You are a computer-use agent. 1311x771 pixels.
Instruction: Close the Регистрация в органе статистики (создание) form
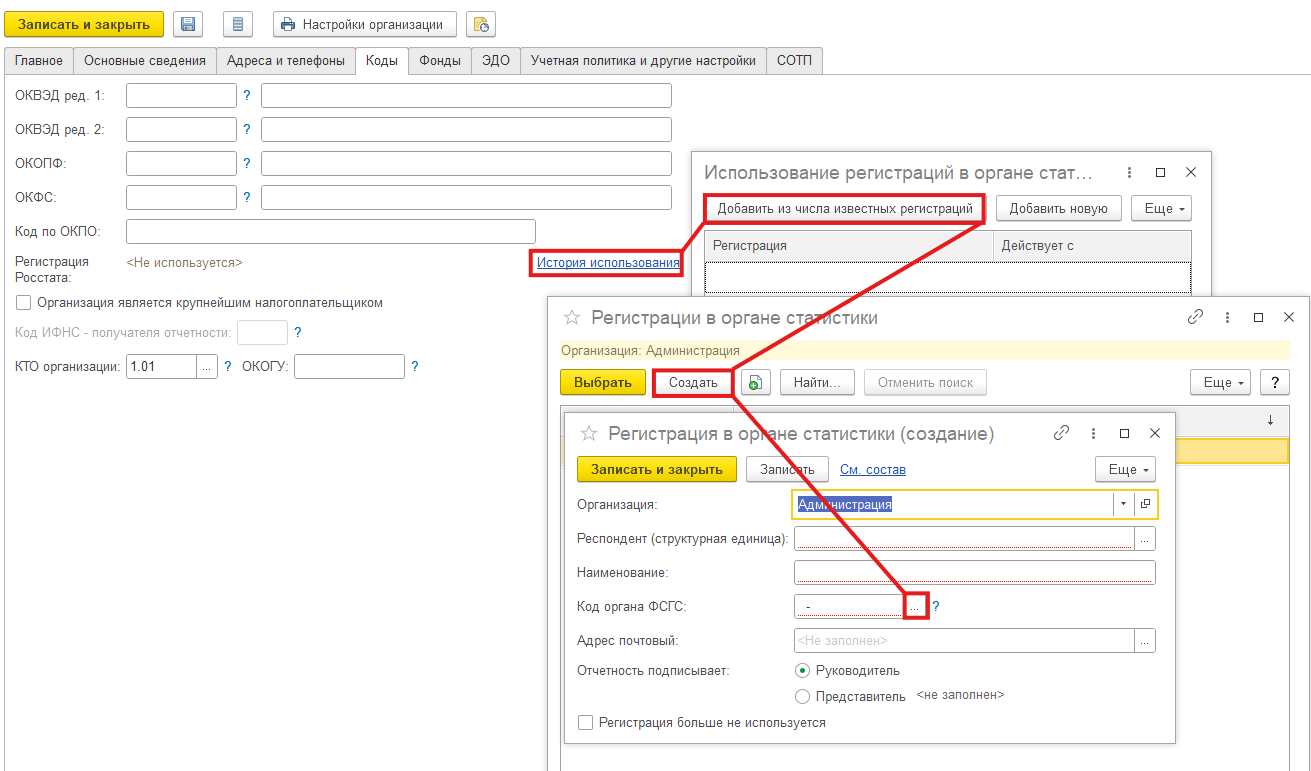click(1155, 433)
